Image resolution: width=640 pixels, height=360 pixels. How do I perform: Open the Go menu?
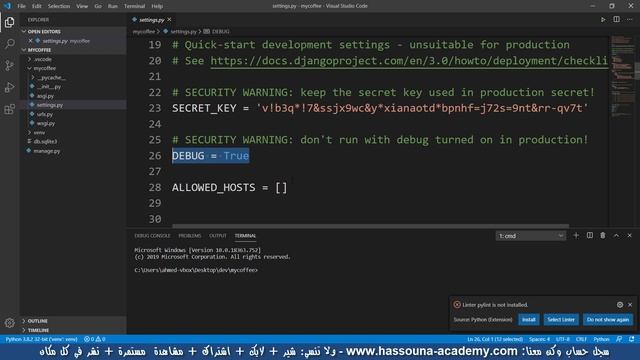tap(98, 6)
